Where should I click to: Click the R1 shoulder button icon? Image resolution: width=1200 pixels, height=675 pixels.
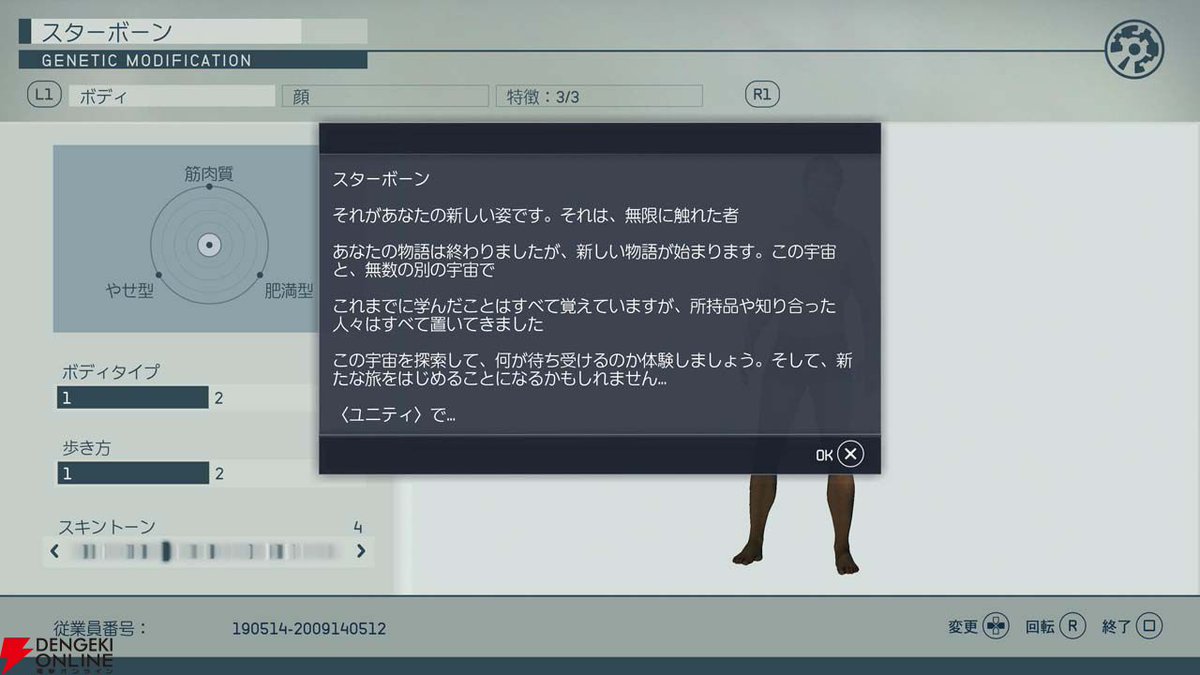tap(762, 96)
